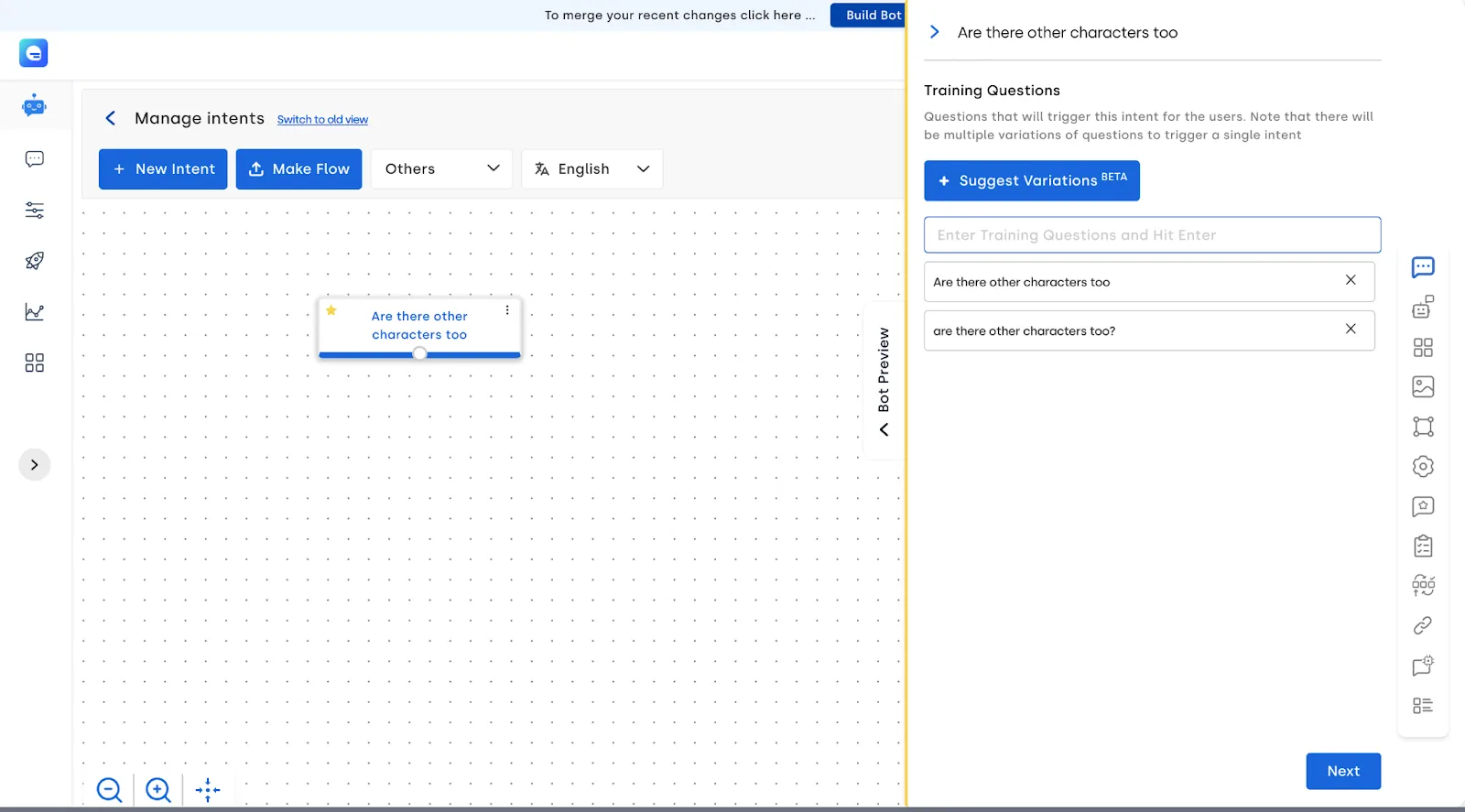Click the speech bubble icon in right toolbar
Screen dimensions: 1465x812
click(x=1423, y=267)
